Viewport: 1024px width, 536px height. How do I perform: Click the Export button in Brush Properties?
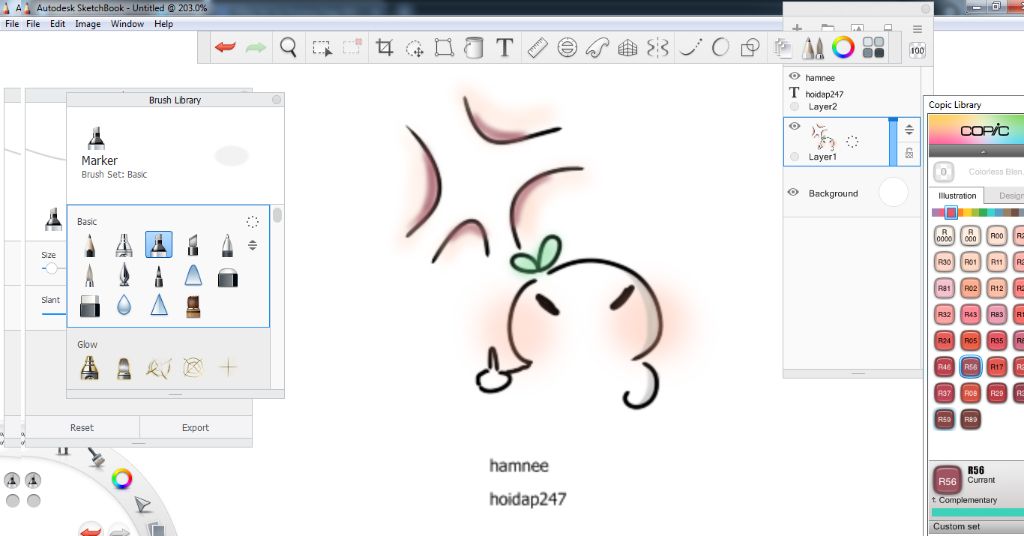pos(195,428)
